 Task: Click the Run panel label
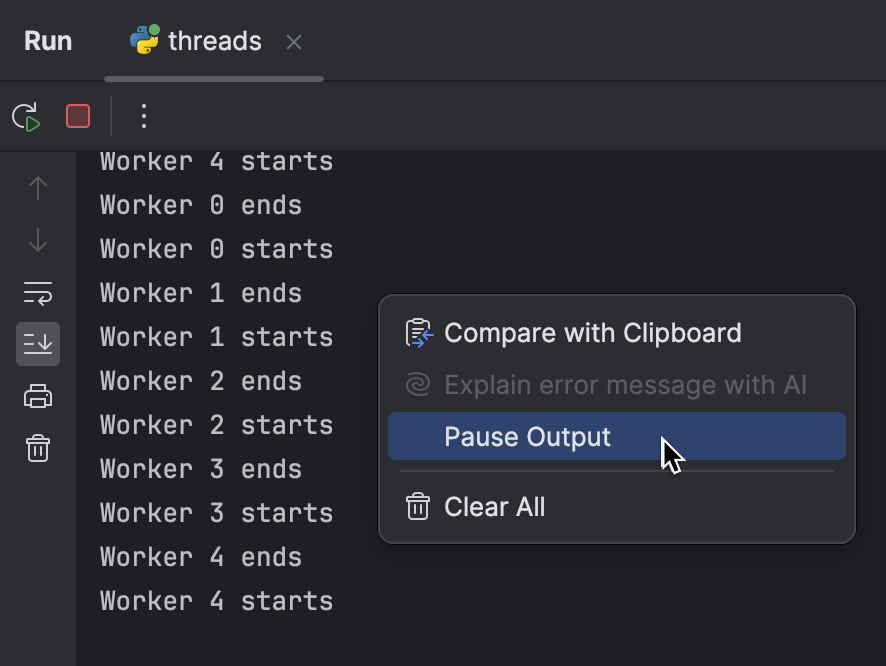(x=48, y=40)
